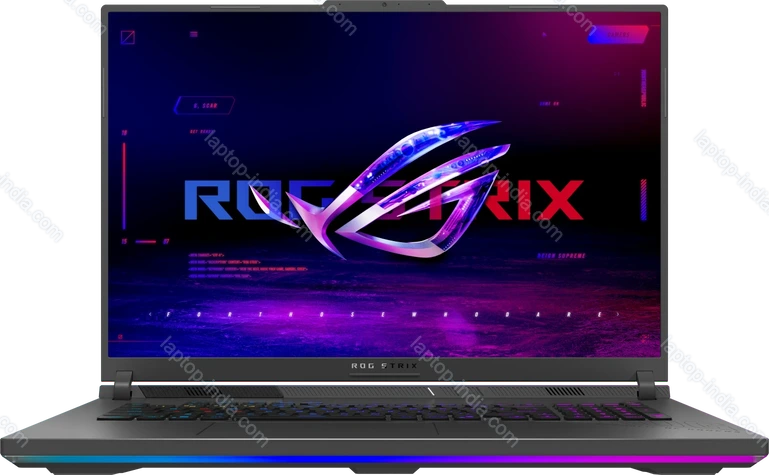Click the ROG STRIX label on the bottom bezel
Screen dimensions: 769x475
[384, 367]
